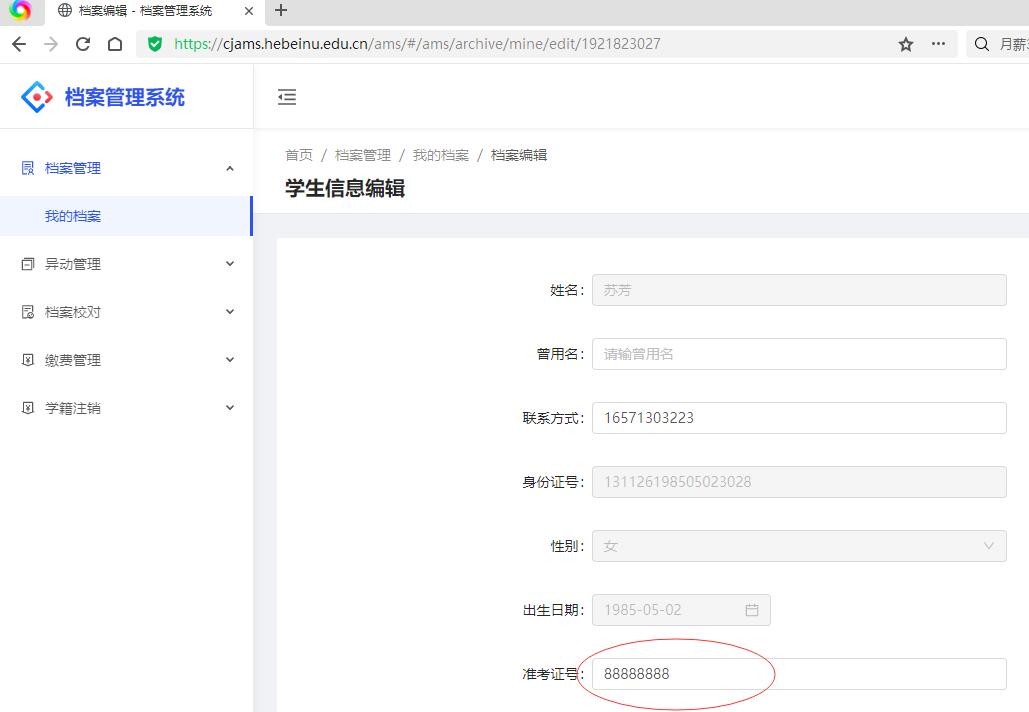Open the 性别 dropdown
This screenshot has width=1029, height=712.
[799, 546]
